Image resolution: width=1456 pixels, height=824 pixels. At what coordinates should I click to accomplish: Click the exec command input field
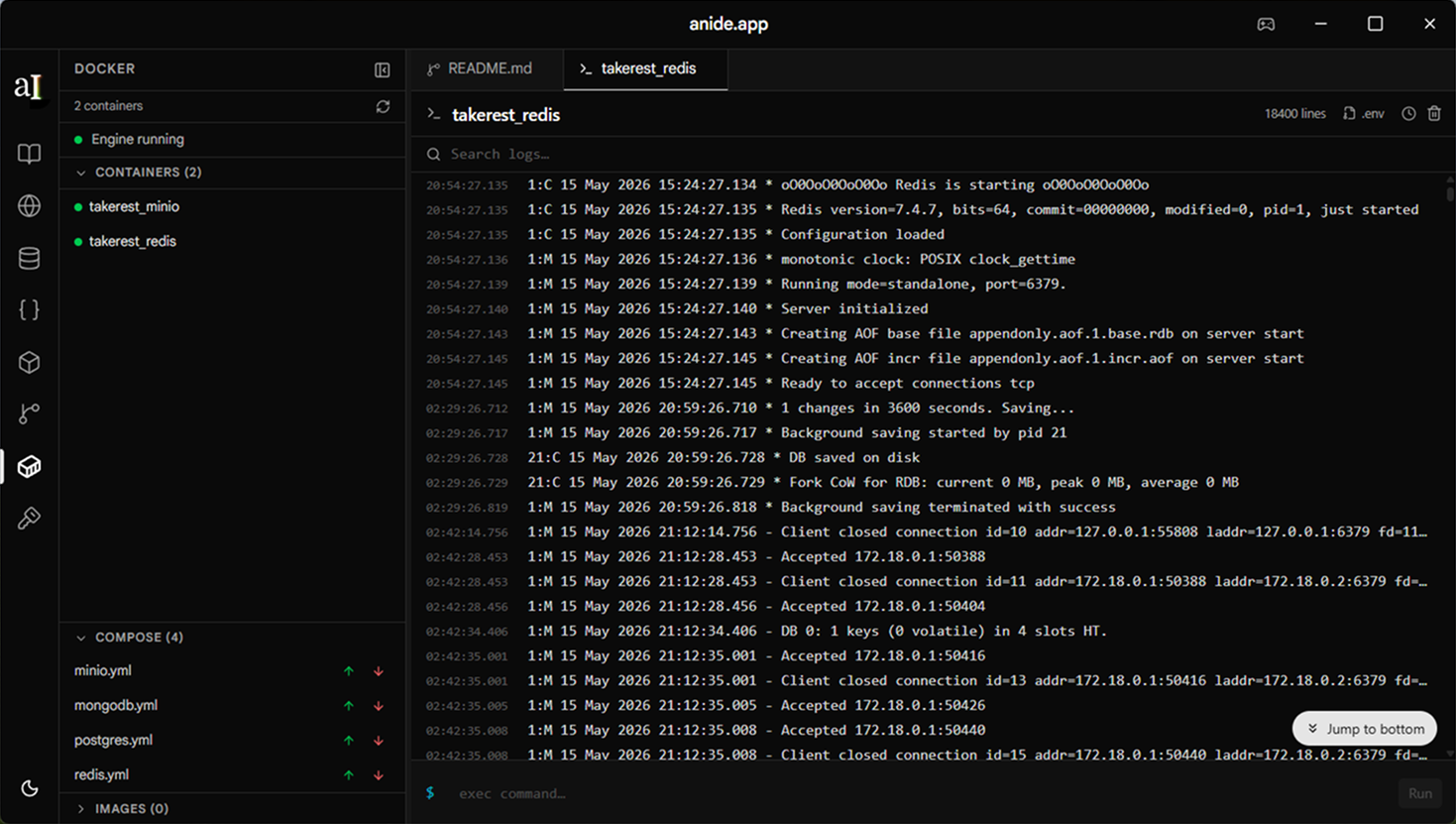pyautogui.click(x=922, y=793)
